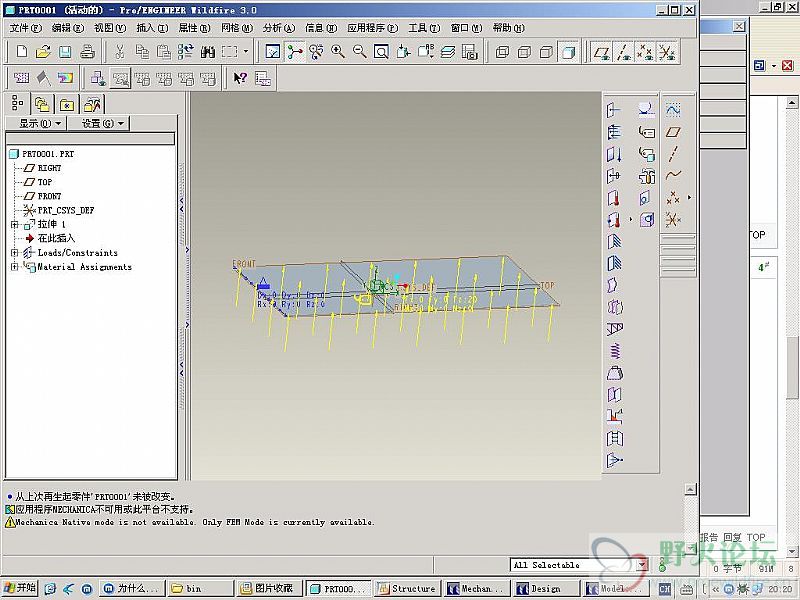Select the datum curve wavy line tool
800x600 pixels.
point(673,176)
